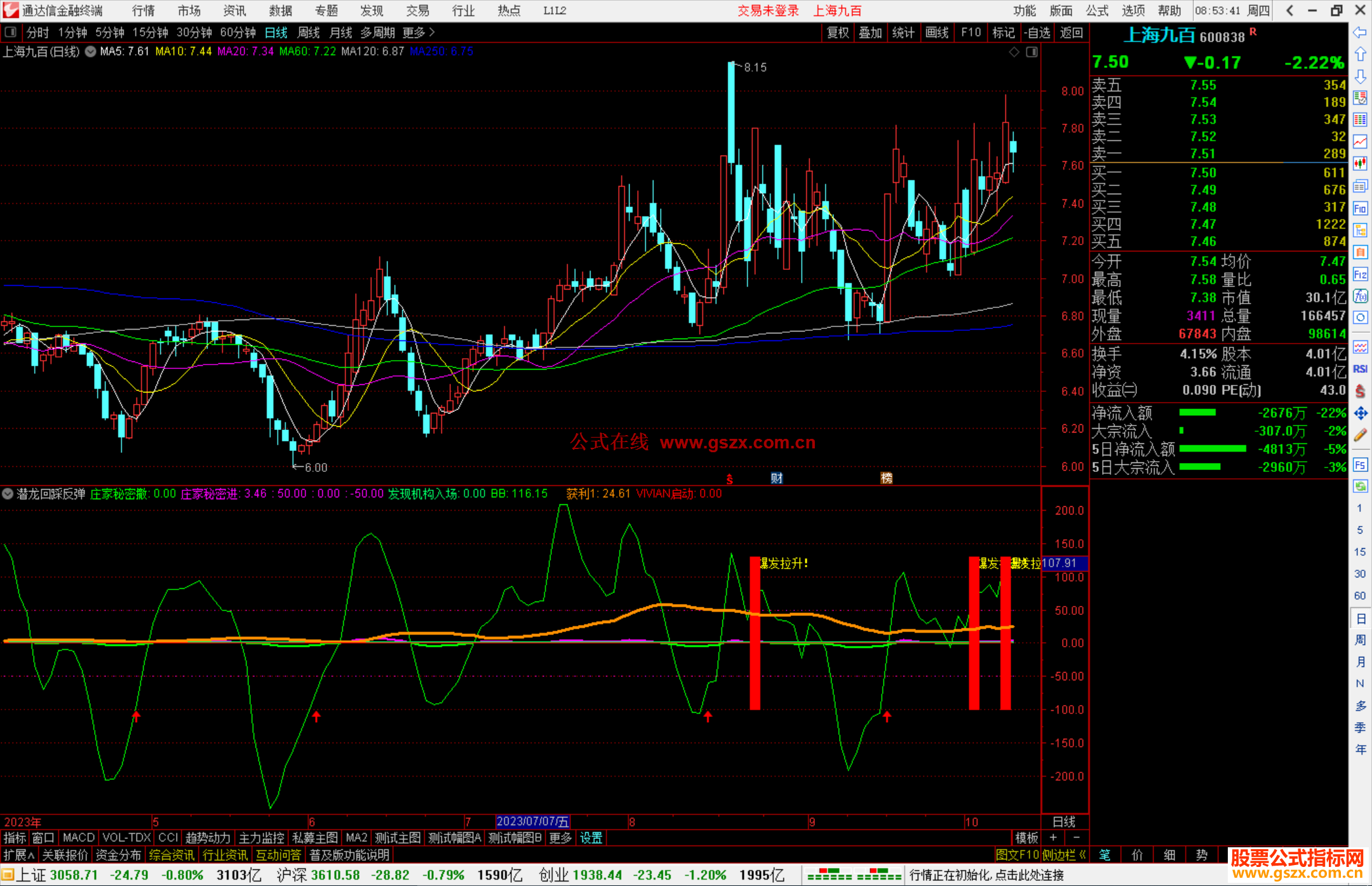Switch to the MACD indicator tab
Viewport: 1372px width, 886px height.
click(x=79, y=838)
